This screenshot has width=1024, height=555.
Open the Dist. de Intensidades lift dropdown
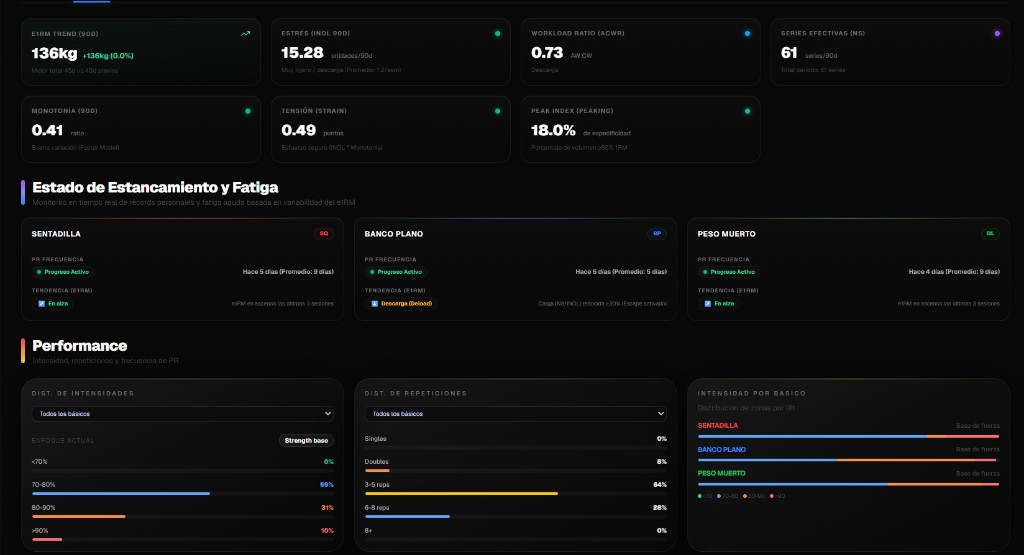click(183, 413)
